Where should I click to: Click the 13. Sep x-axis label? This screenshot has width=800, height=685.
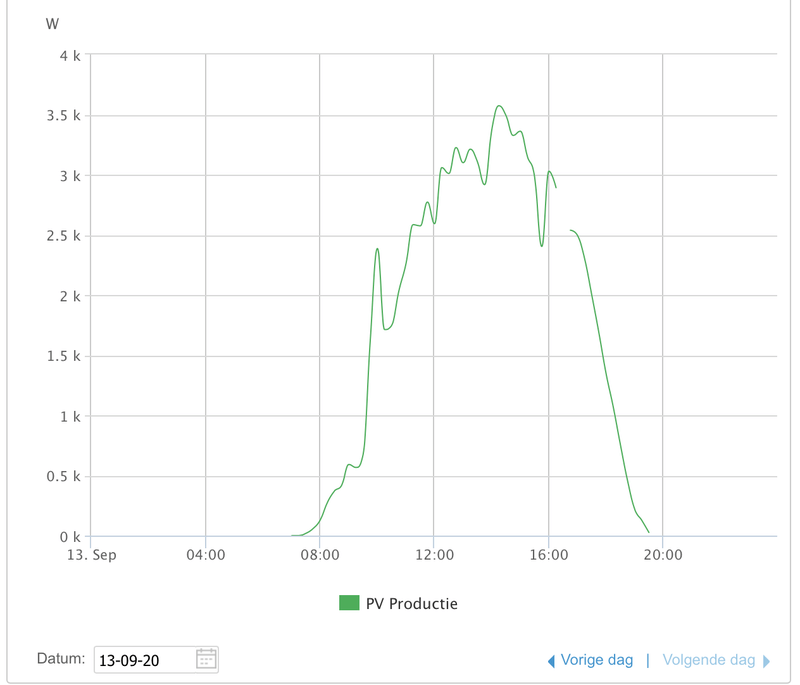tap(92, 555)
